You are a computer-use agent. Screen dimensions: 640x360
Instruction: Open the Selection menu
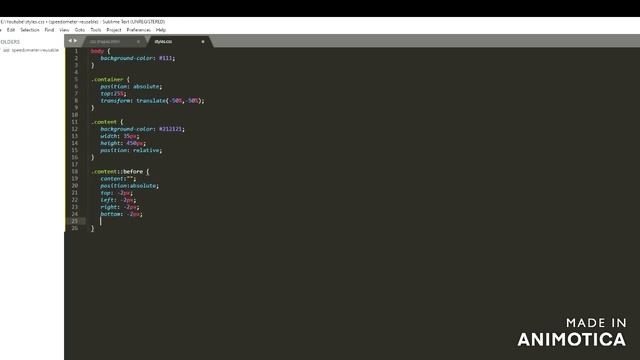pyautogui.click(x=30, y=30)
